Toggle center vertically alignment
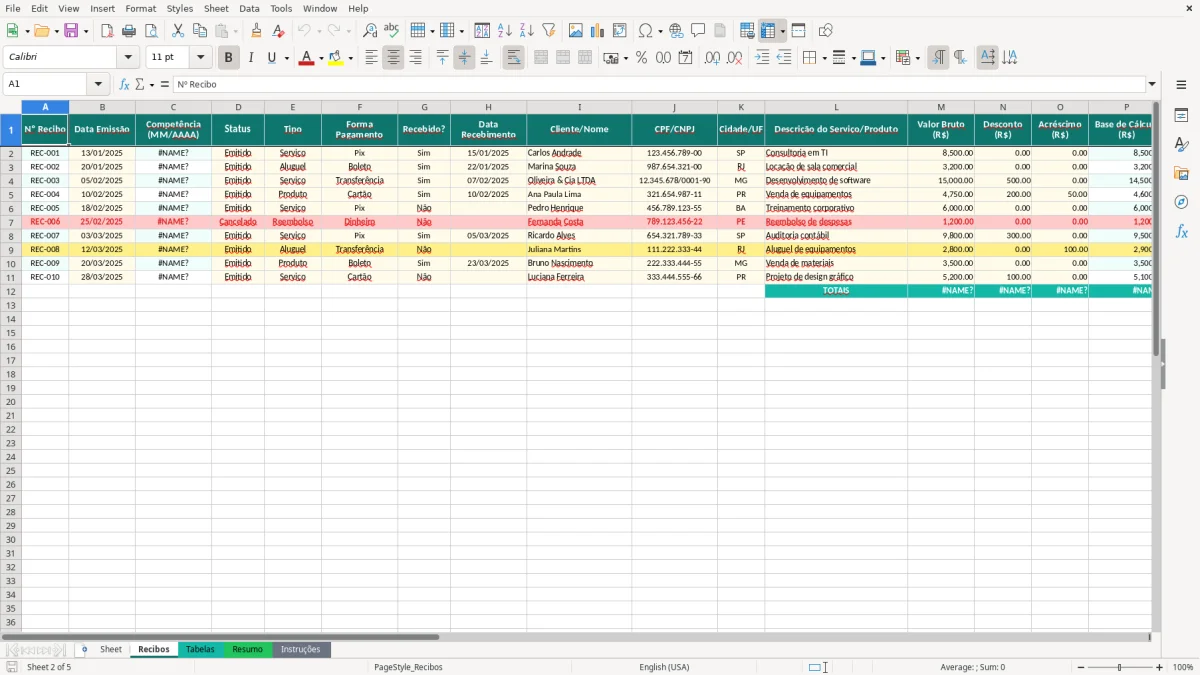Viewport: 1200px width, 675px height. click(x=464, y=58)
